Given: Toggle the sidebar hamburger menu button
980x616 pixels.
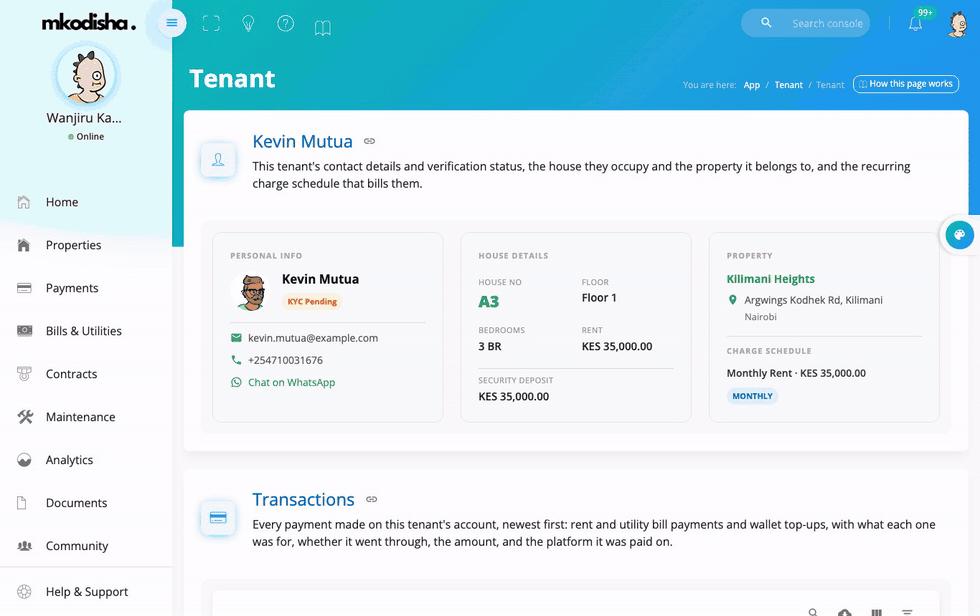Looking at the screenshot, I should 172,23.
